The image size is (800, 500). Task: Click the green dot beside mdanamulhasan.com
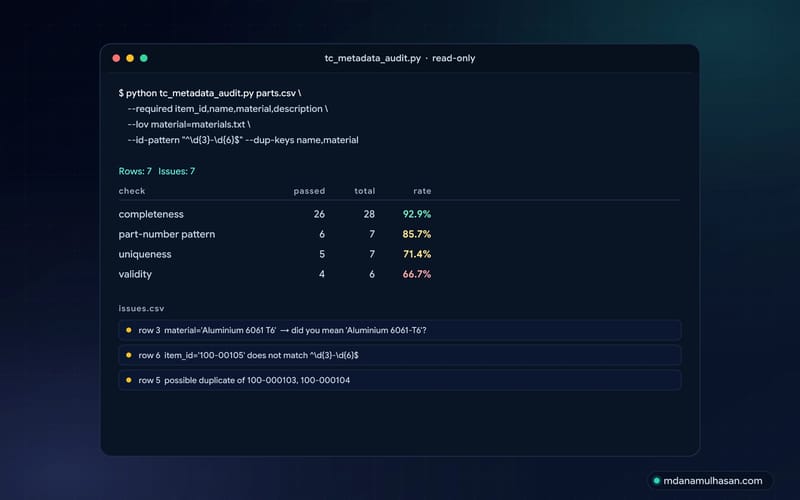coord(657,481)
